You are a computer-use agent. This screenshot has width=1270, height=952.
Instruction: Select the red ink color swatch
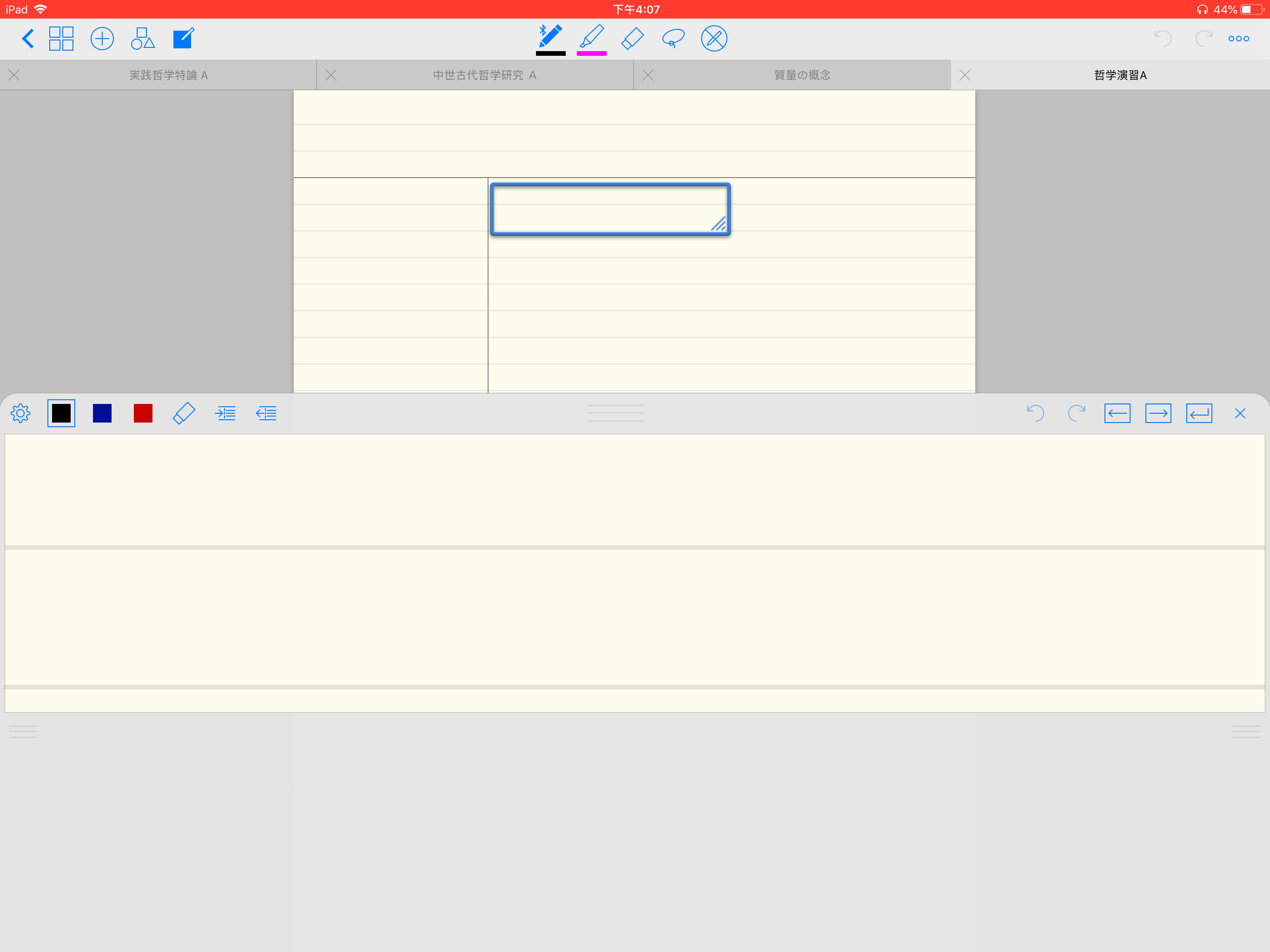(x=143, y=413)
